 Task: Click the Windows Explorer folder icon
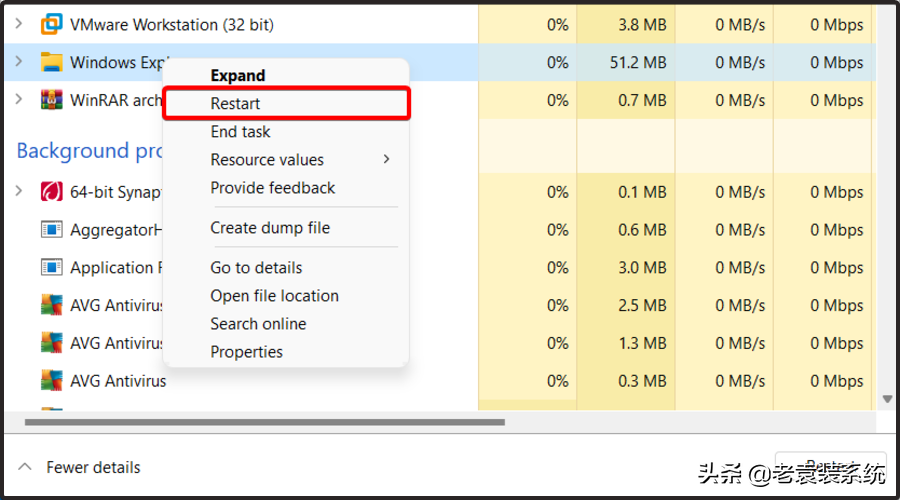tap(52, 62)
